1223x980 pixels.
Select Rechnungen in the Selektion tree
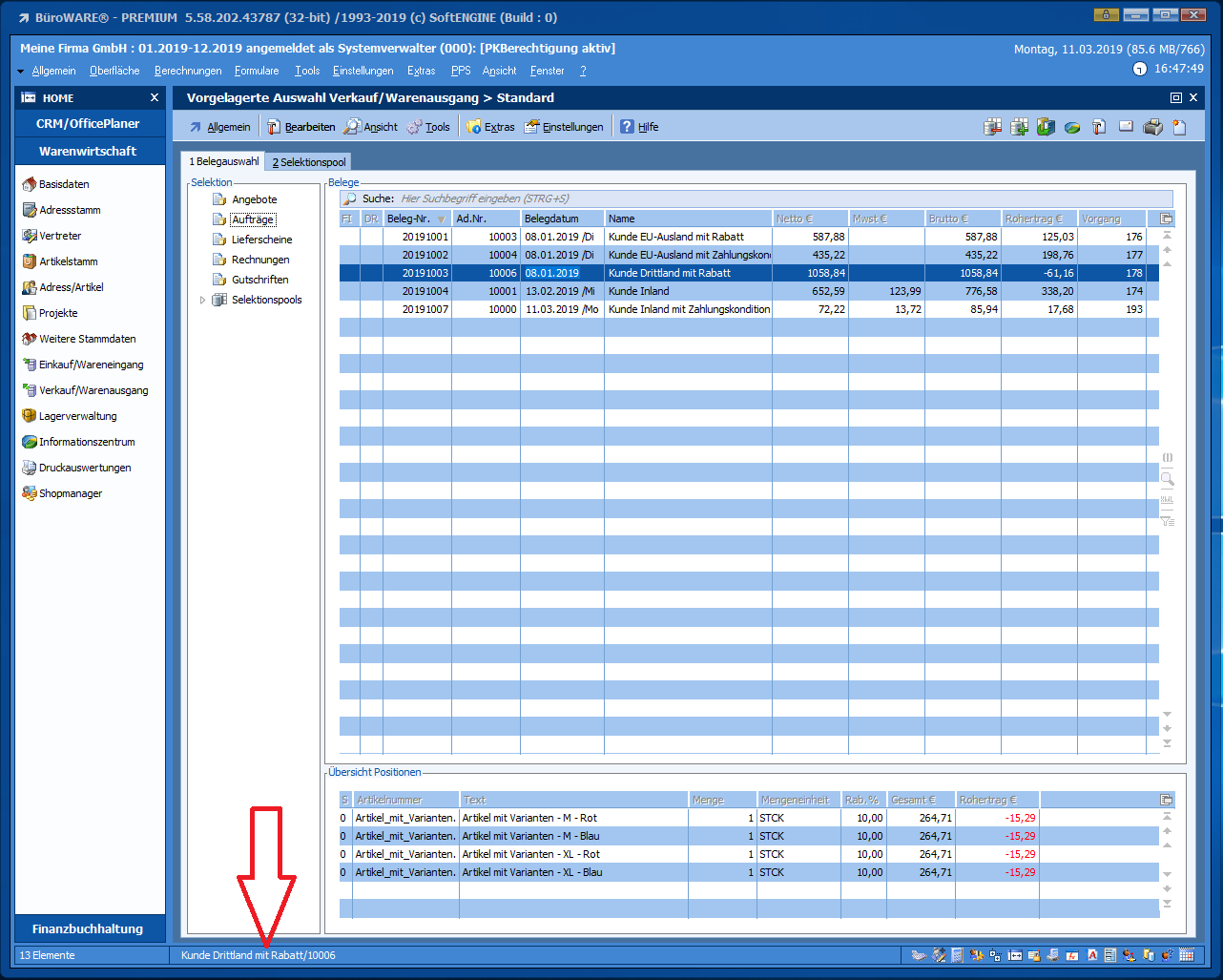(259, 260)
